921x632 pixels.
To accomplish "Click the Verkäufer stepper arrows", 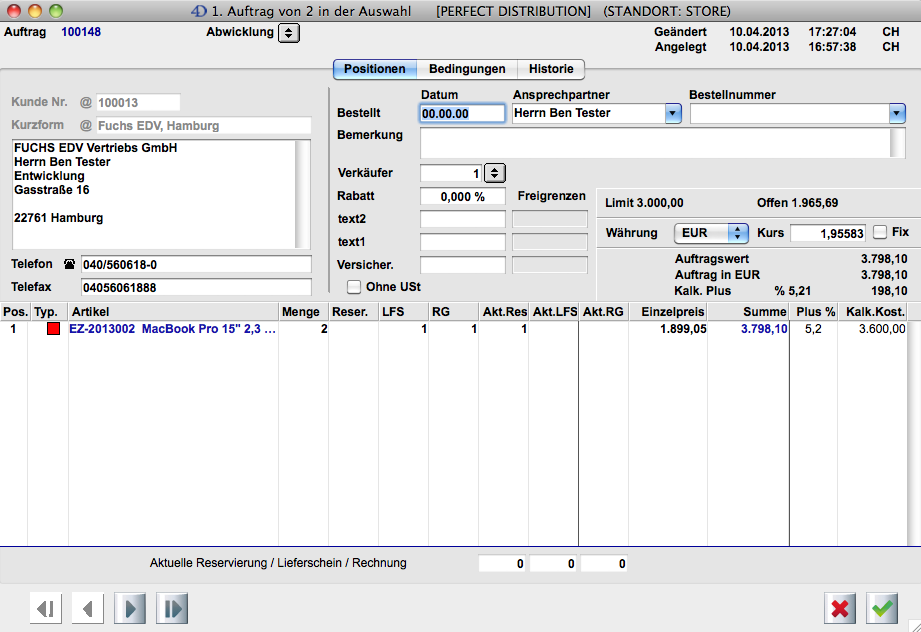I will click(x=496, y=173).
